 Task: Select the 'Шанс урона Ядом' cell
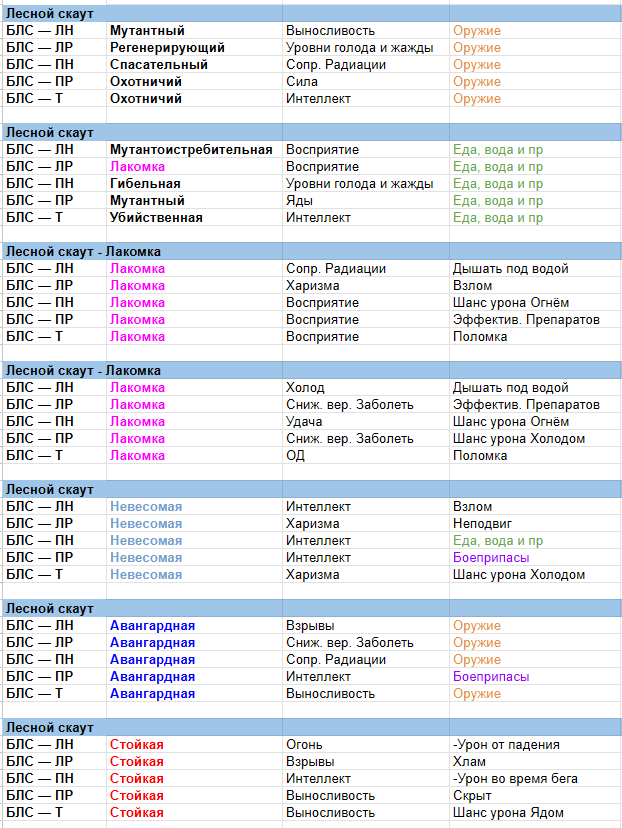point(535,812)
